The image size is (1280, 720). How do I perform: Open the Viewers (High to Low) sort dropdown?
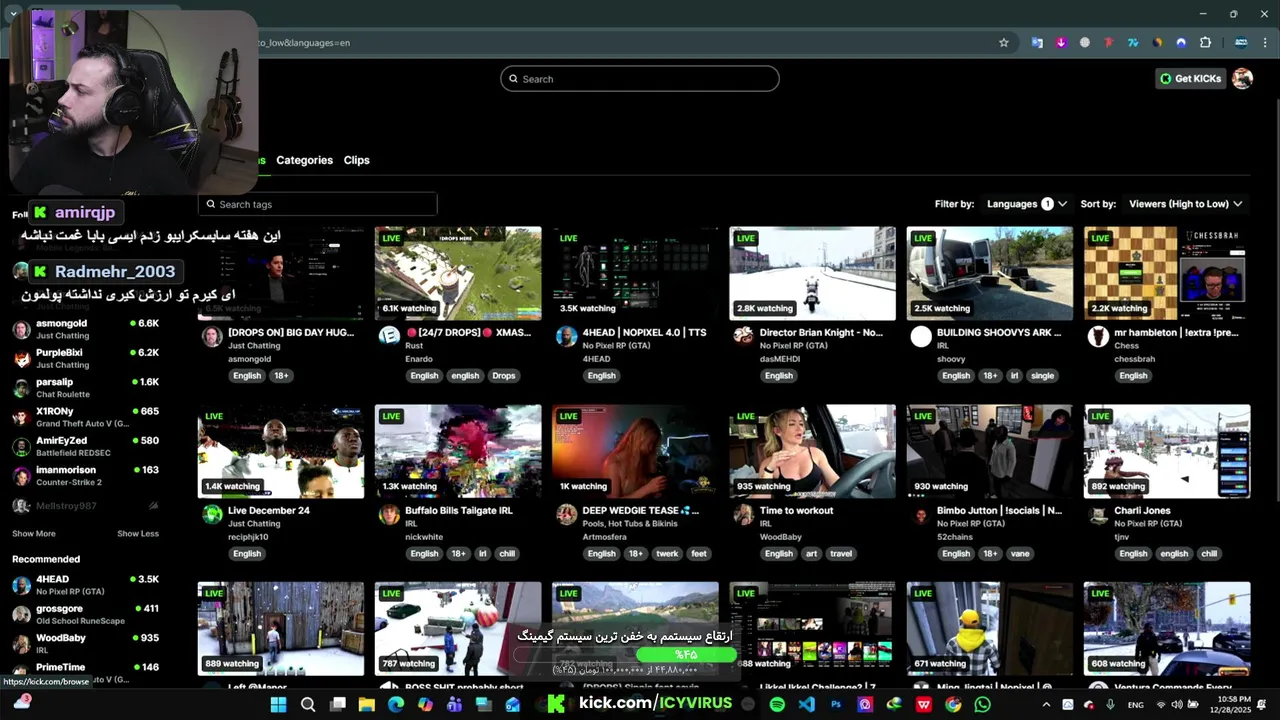[x=1185, y=203]
